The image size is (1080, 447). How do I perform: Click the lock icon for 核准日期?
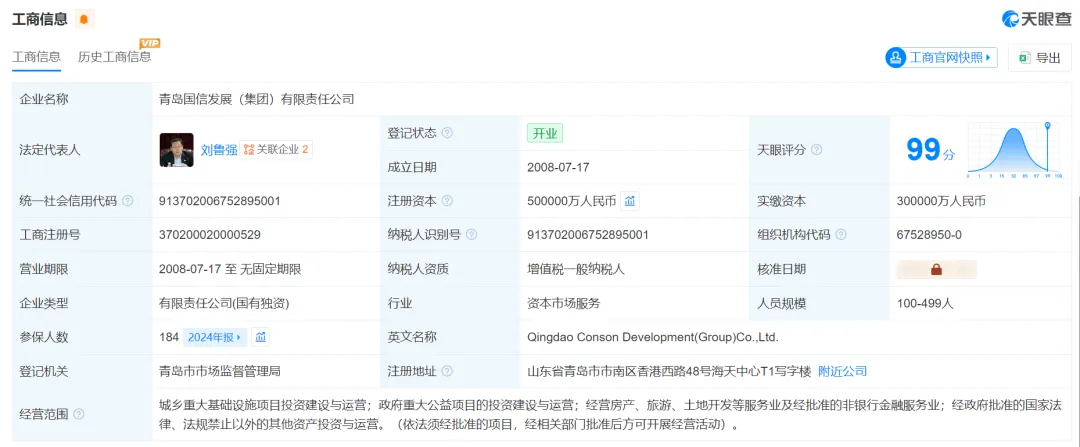tap(936, 269)
